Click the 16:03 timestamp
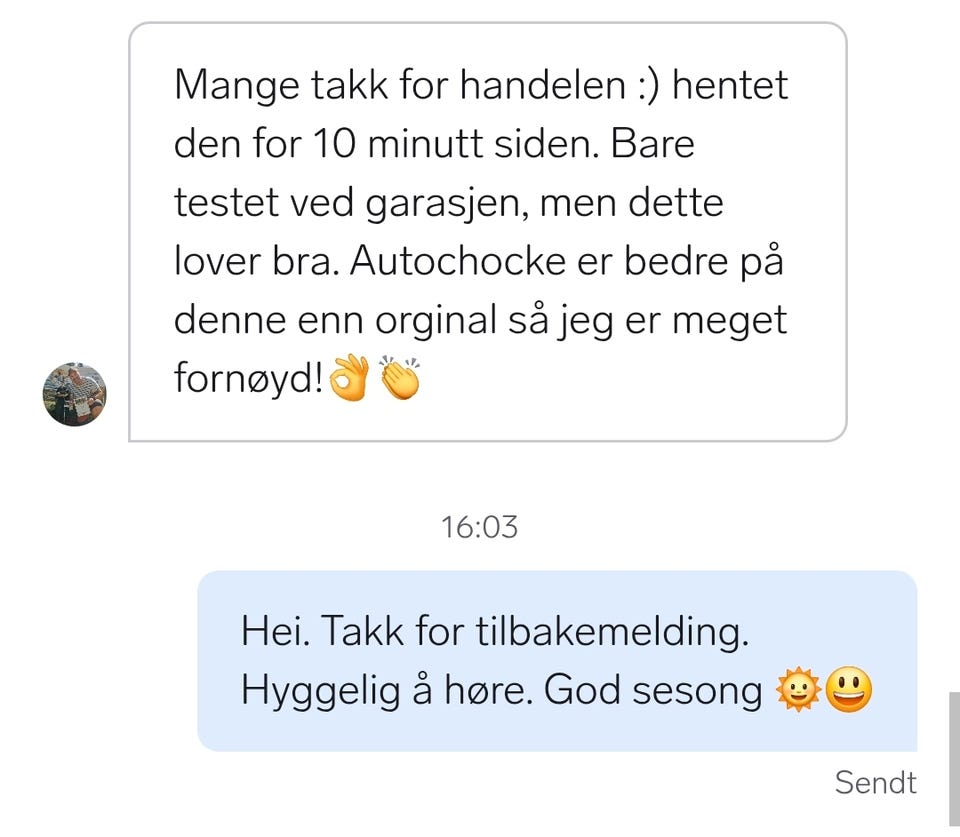960x837 pixels. click(479, 527)
